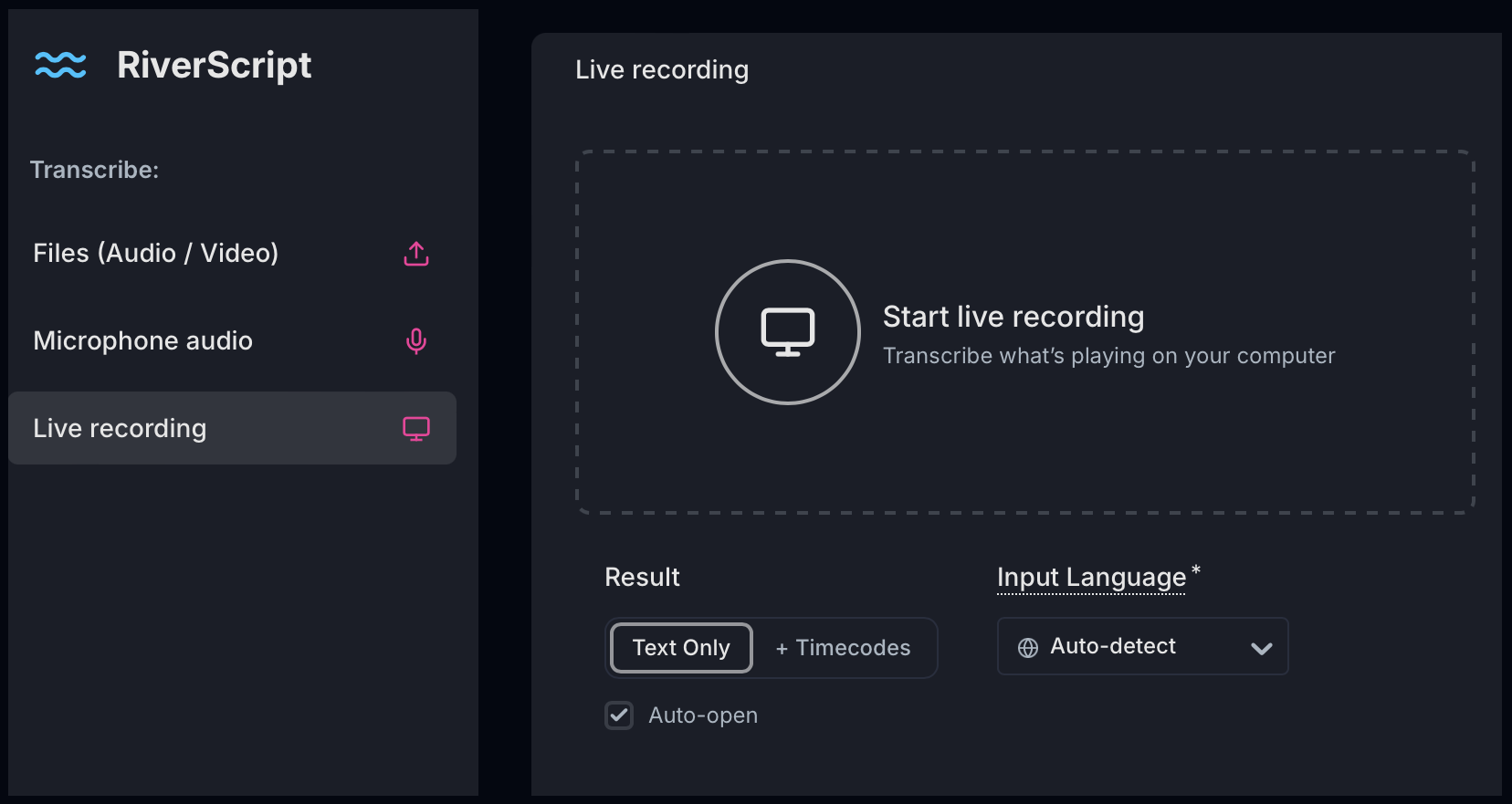This screenshot has height=804, width=1512.
Task: Open the Auto-detect language dropdown
Action: point(1142,646)
